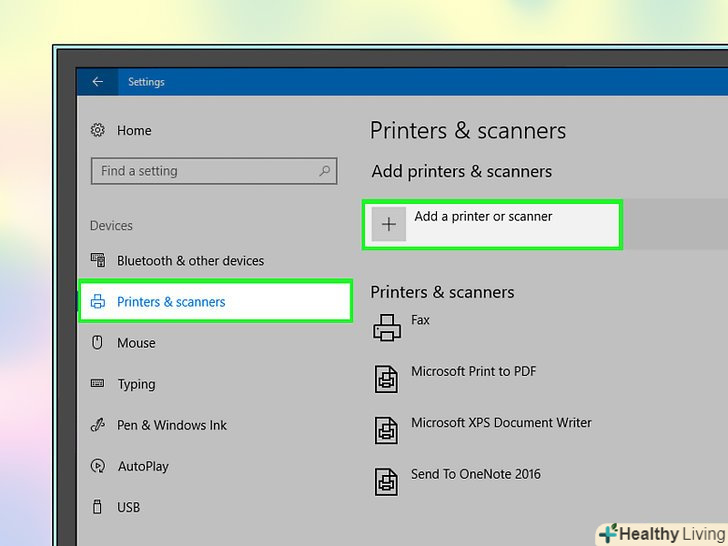Click the AutoPlay icon in sidebar
Image resolution: width=728 pixels, height=546 pixels.
[x=98, y=466]
